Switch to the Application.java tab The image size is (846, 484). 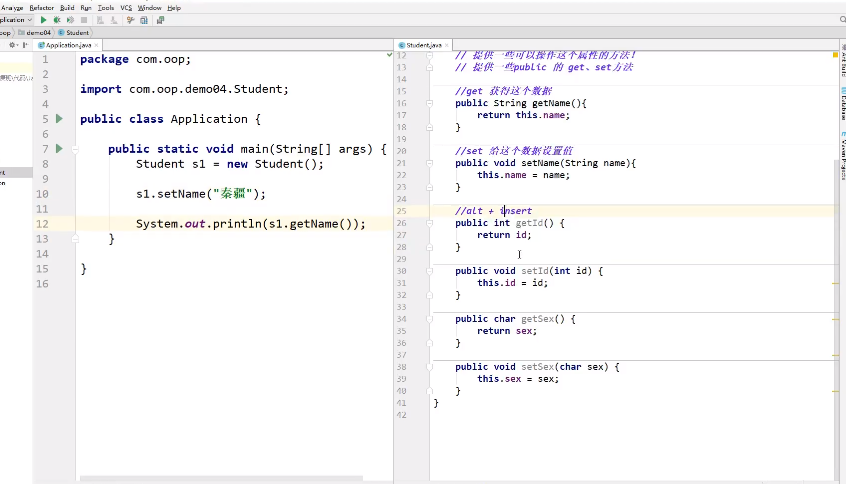68,45
